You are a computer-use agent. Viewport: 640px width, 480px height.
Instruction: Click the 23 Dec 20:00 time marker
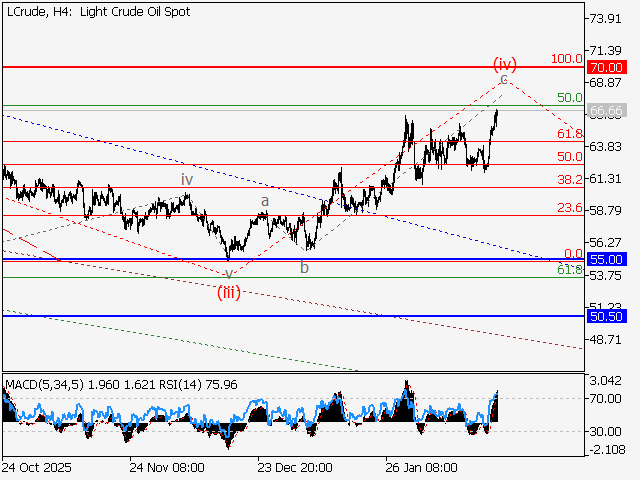pos(295,467)
